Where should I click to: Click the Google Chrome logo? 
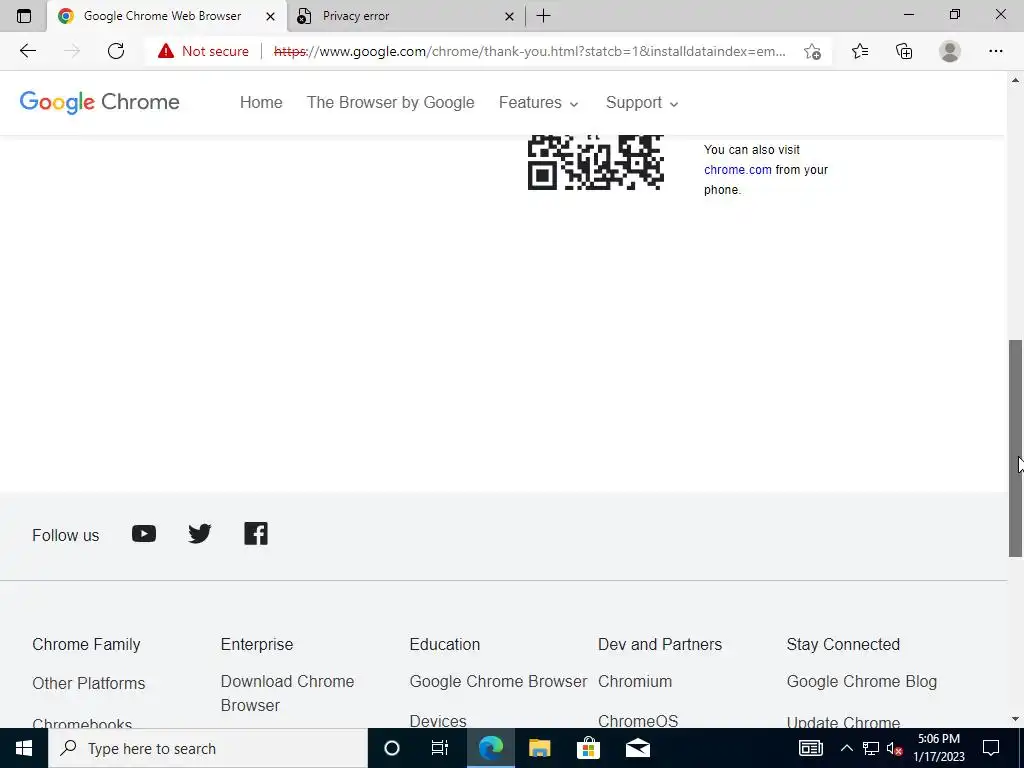pos(99,102)
